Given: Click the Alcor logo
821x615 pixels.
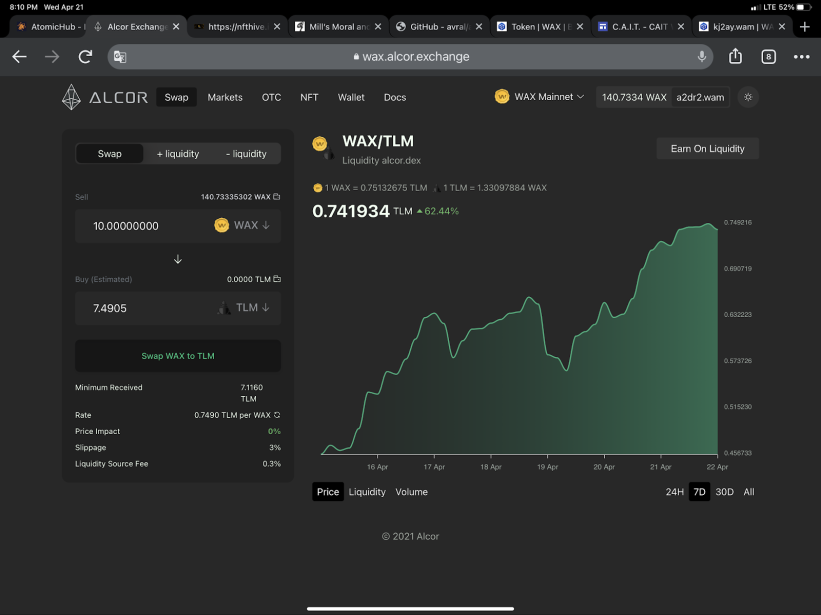Looking at the screenshot, I should 105,97.
